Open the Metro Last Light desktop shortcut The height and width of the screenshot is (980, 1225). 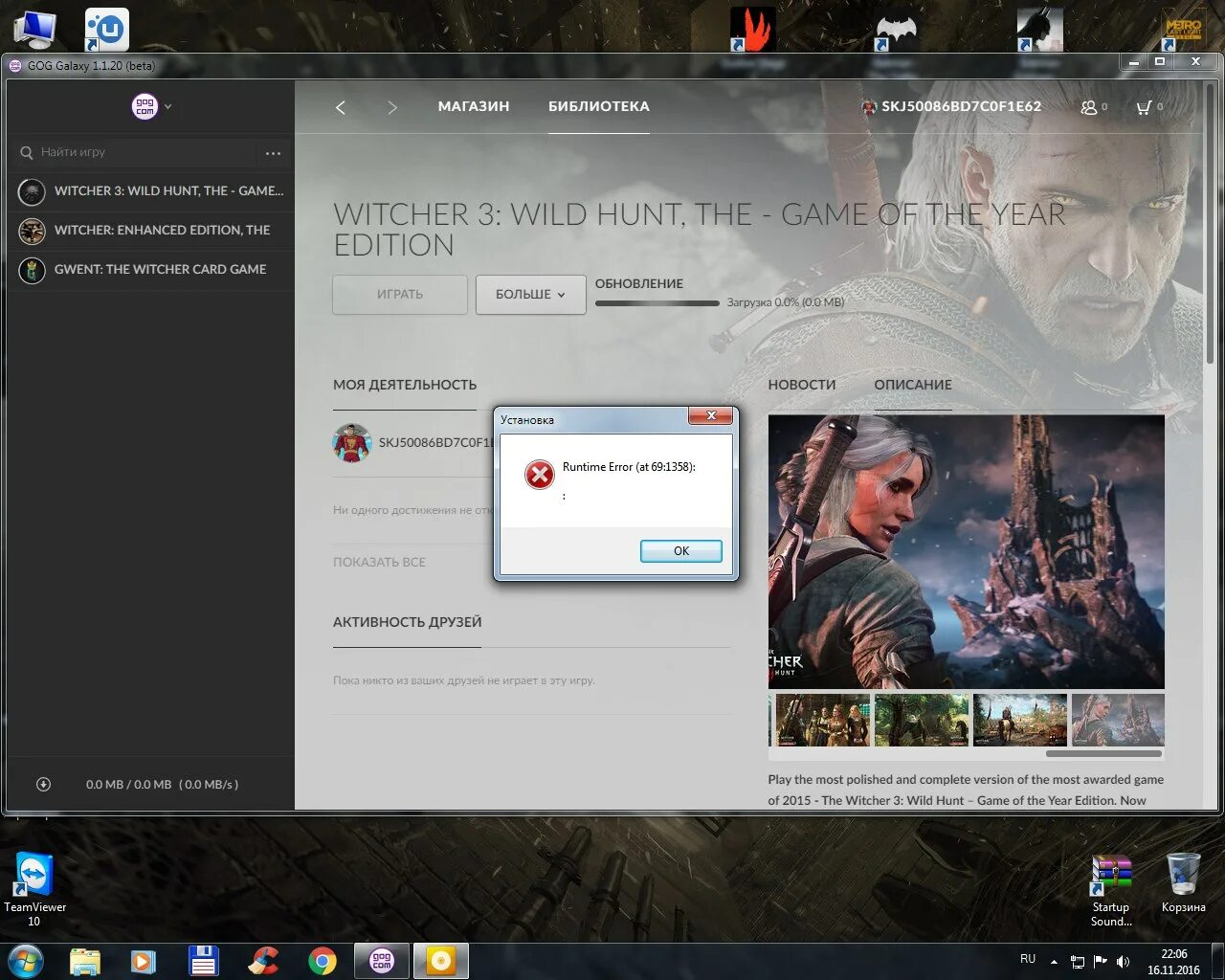click(x=1183, y=32)
